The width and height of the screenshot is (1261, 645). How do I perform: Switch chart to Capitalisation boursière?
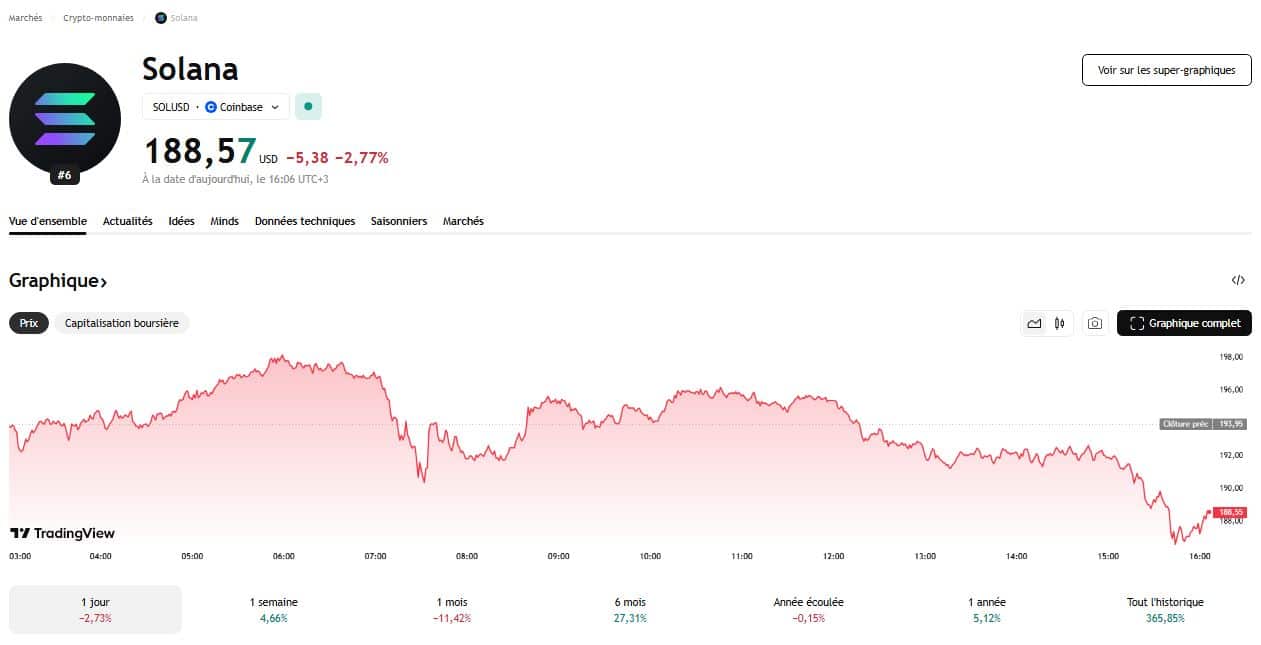[x=122, y=323]
